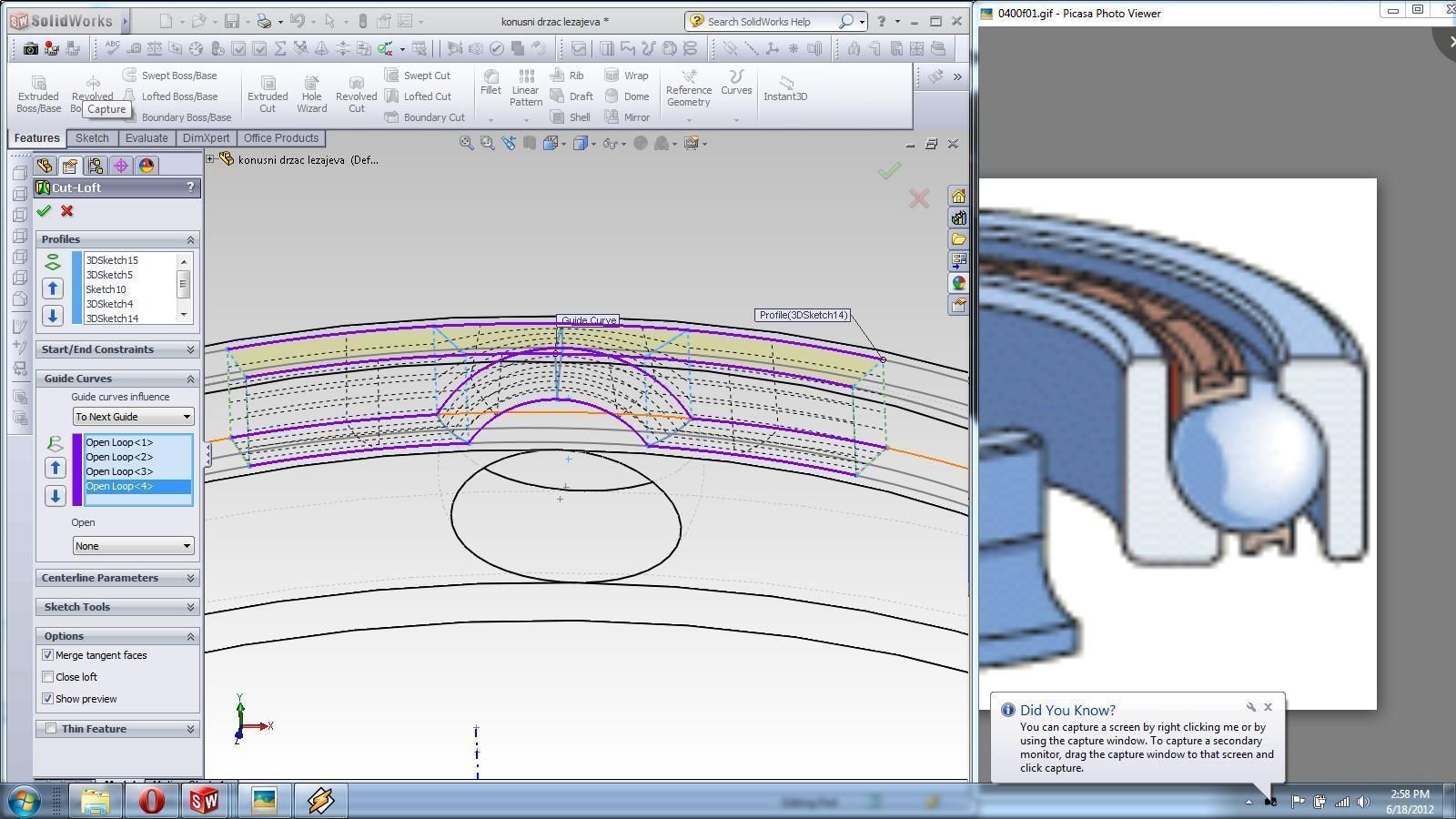Accept Cut-Loft with green checkmark
The image size is (1456, 819).
point(44,211)
